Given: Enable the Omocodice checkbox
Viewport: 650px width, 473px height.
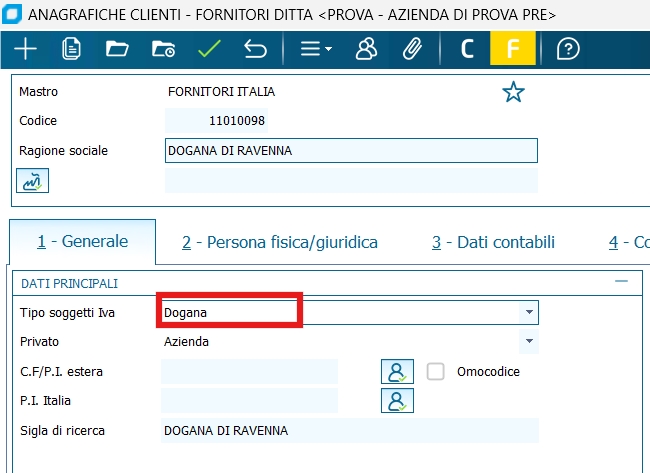Looking at the screenshot, I should point(436,371).
